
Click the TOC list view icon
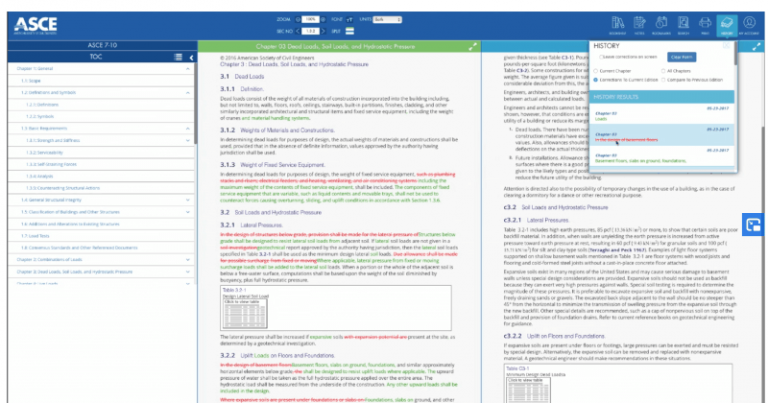pyautogui.click(x=178, y=57)
